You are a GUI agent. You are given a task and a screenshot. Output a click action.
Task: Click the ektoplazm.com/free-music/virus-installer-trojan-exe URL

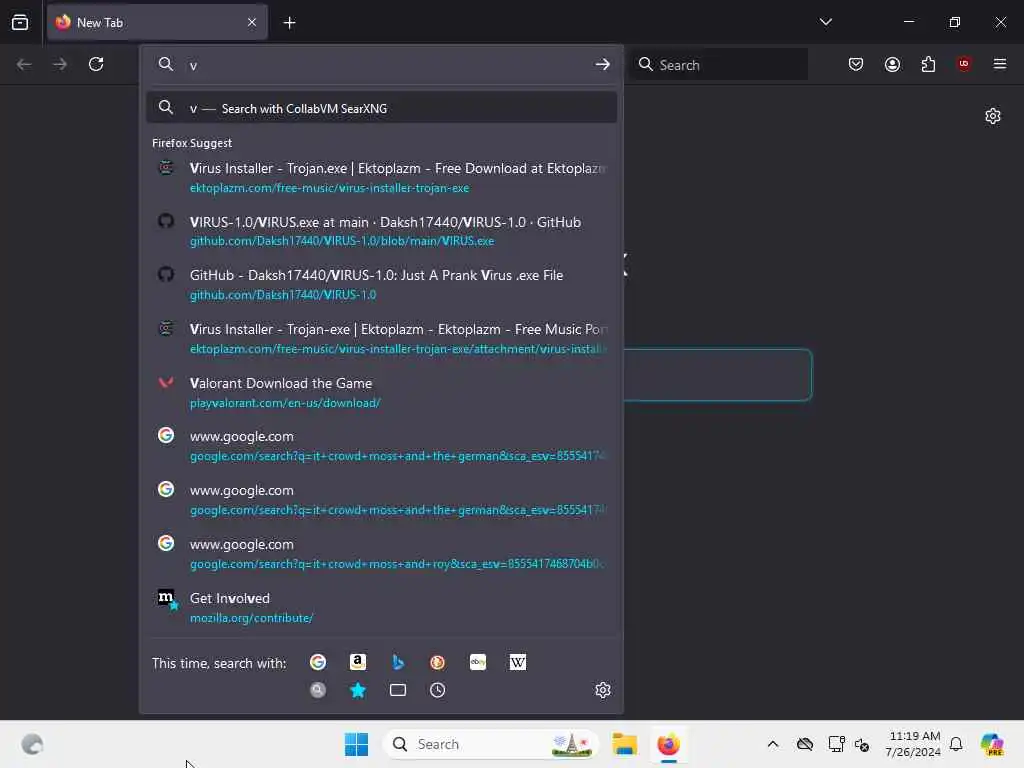click(x=329, y=188)
